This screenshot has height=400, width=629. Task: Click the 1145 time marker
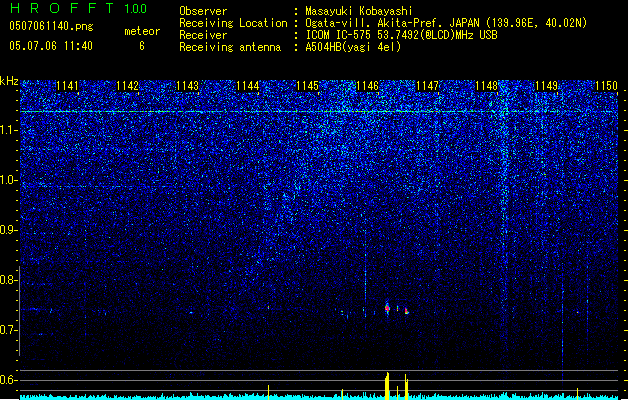click(x=307, y=86)
